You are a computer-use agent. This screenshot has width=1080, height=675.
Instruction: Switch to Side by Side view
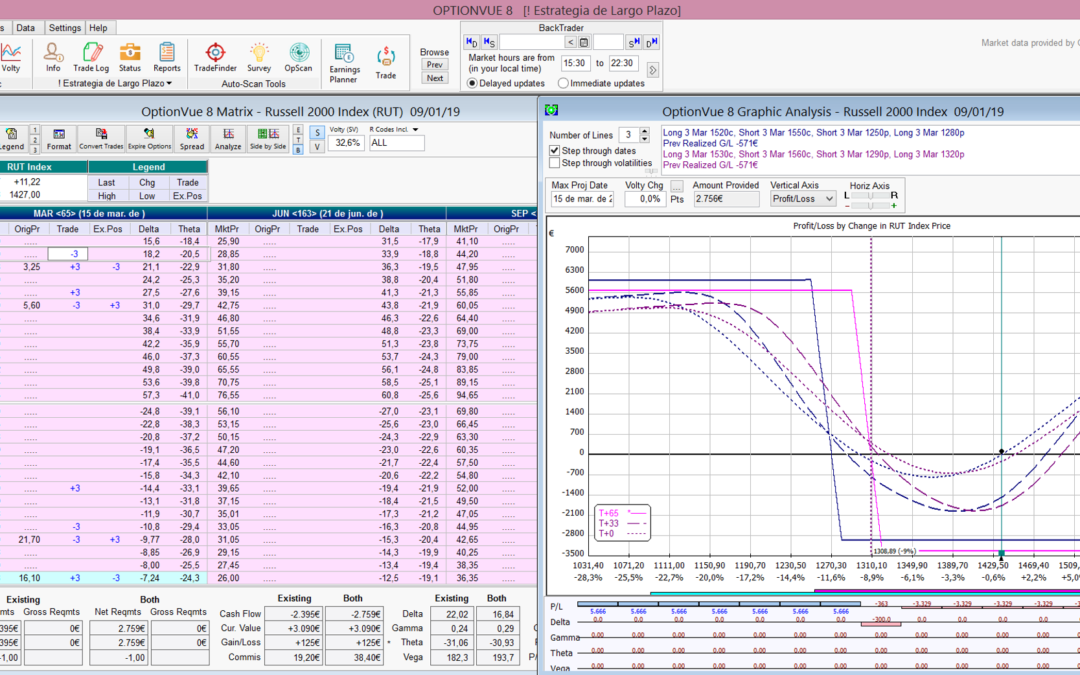click(x=268, y=138)
